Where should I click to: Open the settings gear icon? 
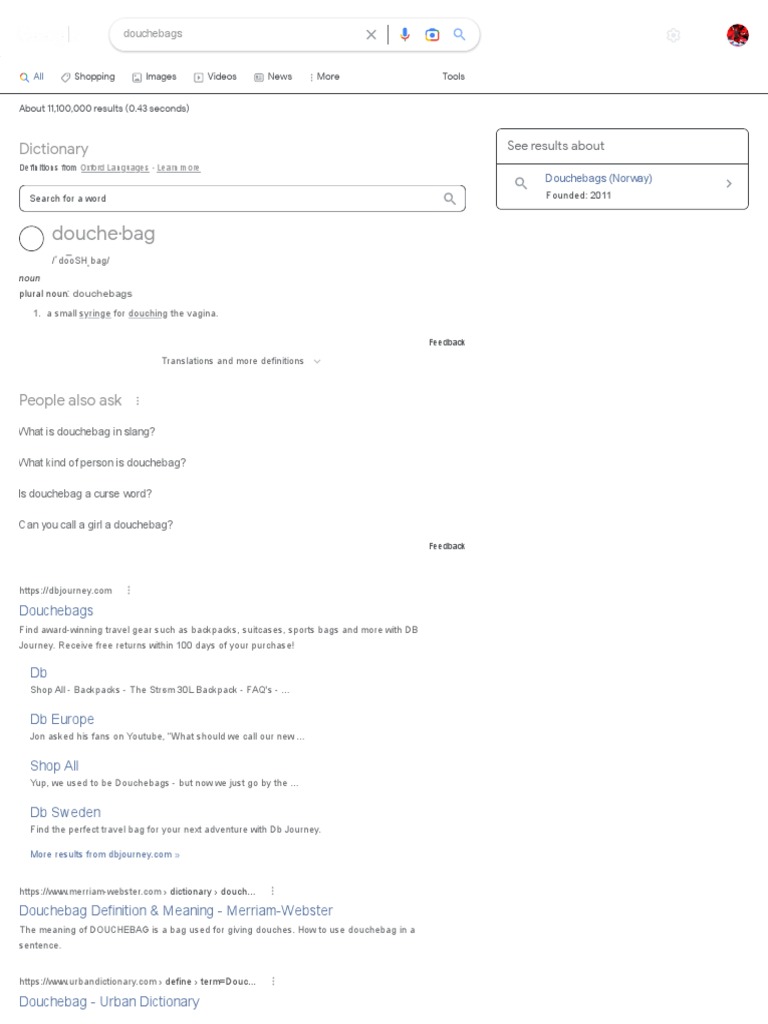coord(673,35)
